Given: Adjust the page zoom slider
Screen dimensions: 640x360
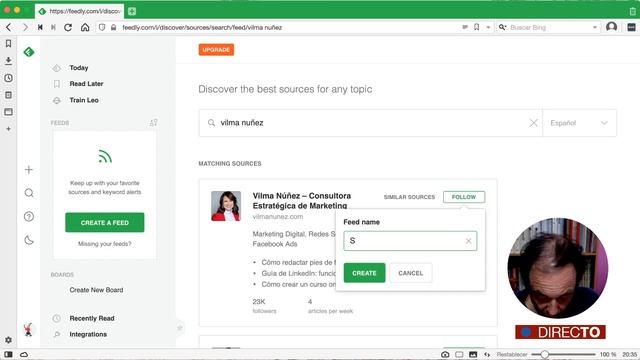Looking at the screenshot, I should [544, 354].
